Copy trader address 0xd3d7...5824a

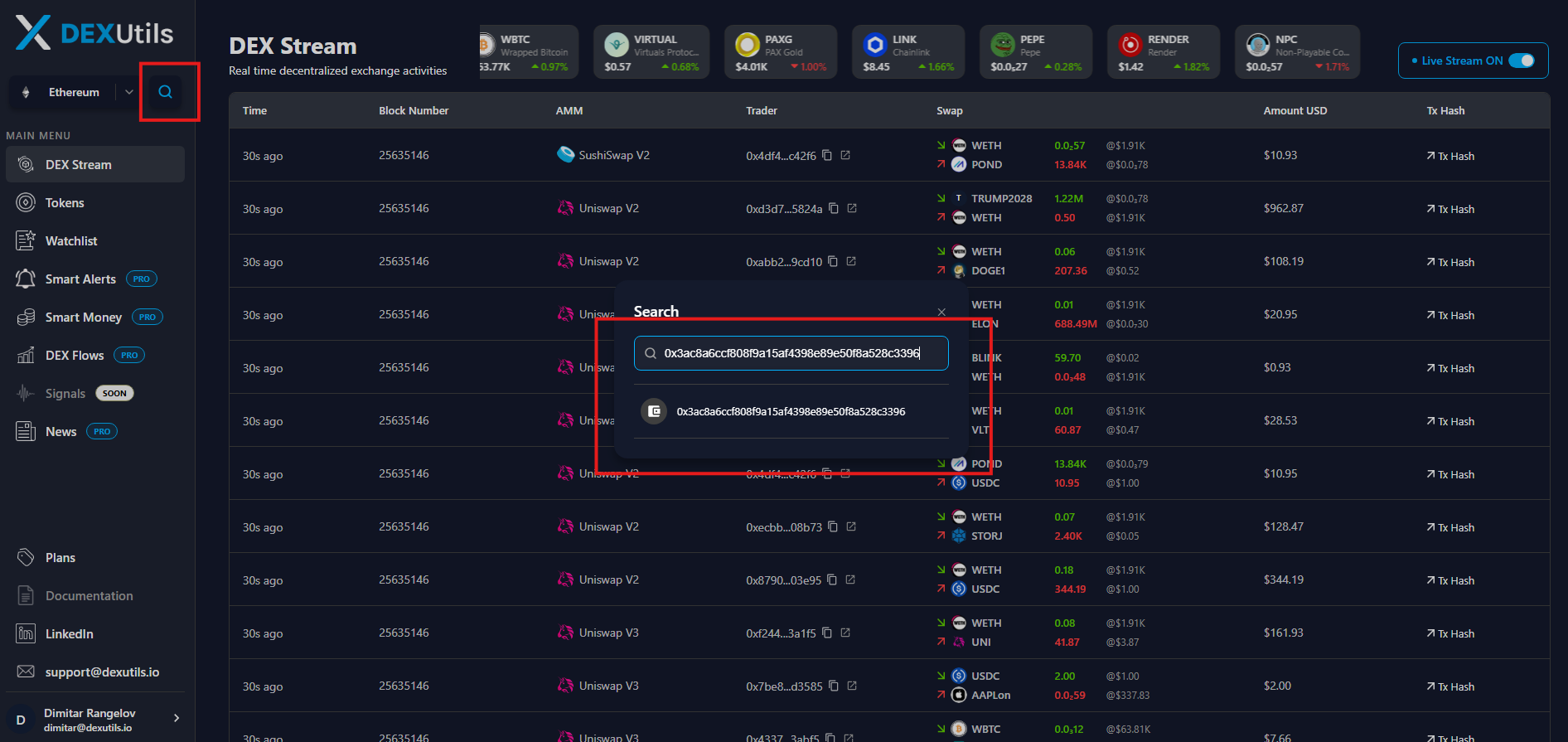[x=834, y=208]
